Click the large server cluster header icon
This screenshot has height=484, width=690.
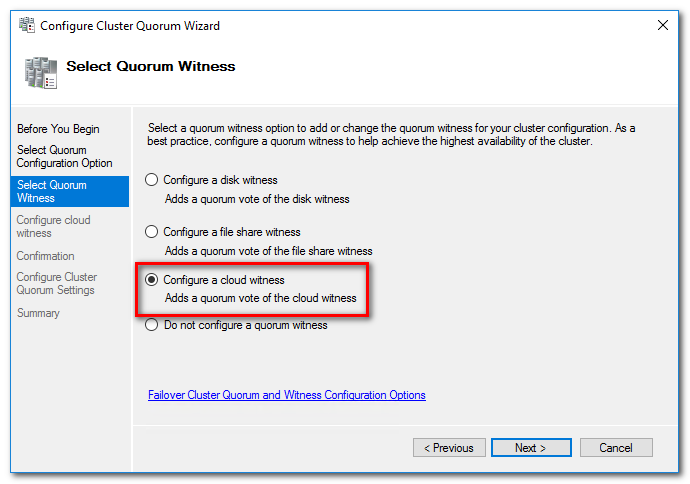[x=41, y=73]
